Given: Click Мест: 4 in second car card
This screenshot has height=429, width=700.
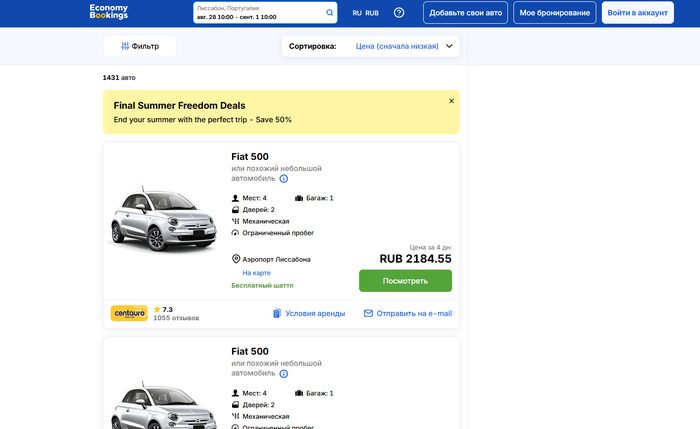Looking at the screenshot, I should point(254,393).
